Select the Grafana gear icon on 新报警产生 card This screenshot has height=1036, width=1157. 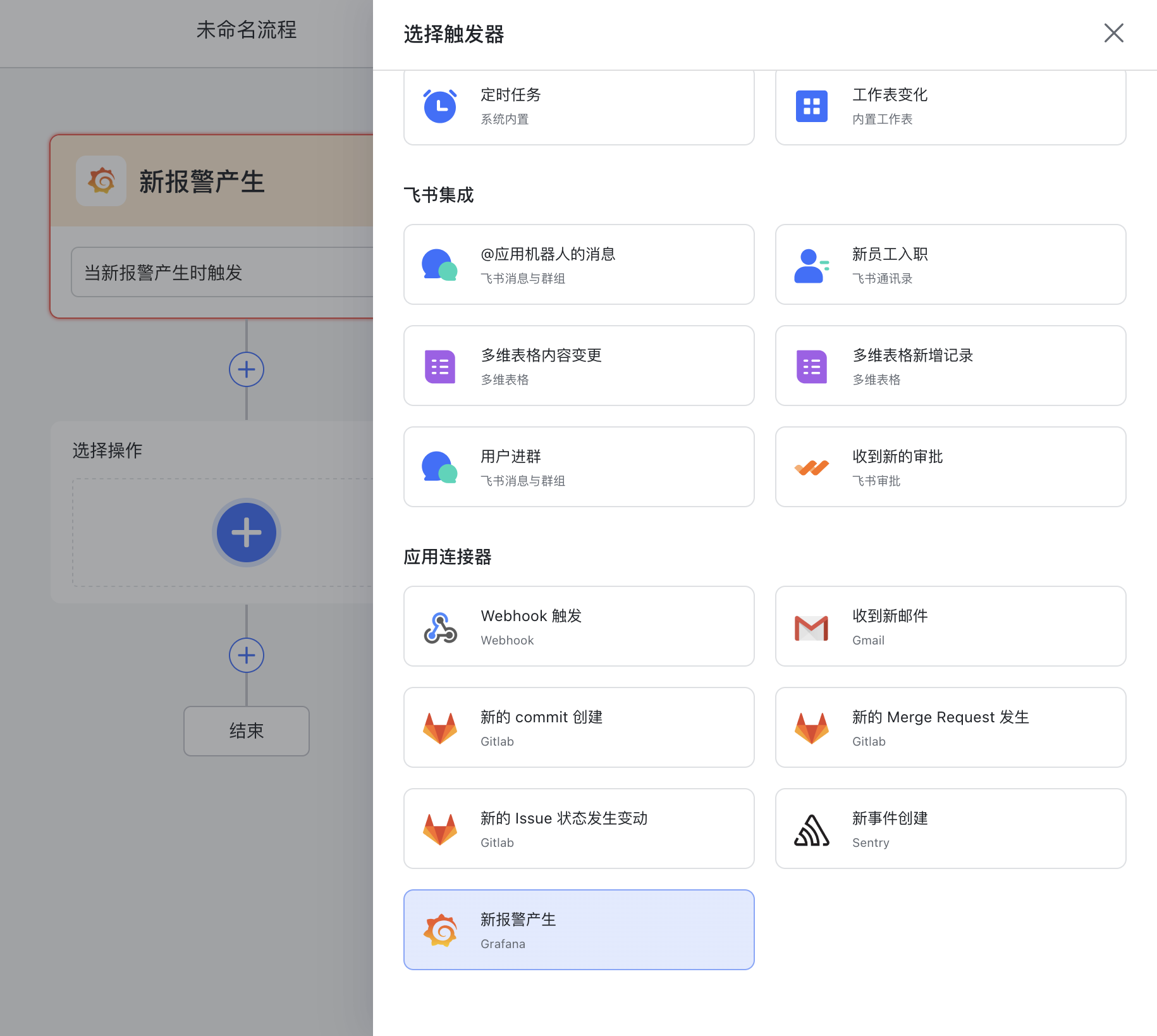point(101,181)
